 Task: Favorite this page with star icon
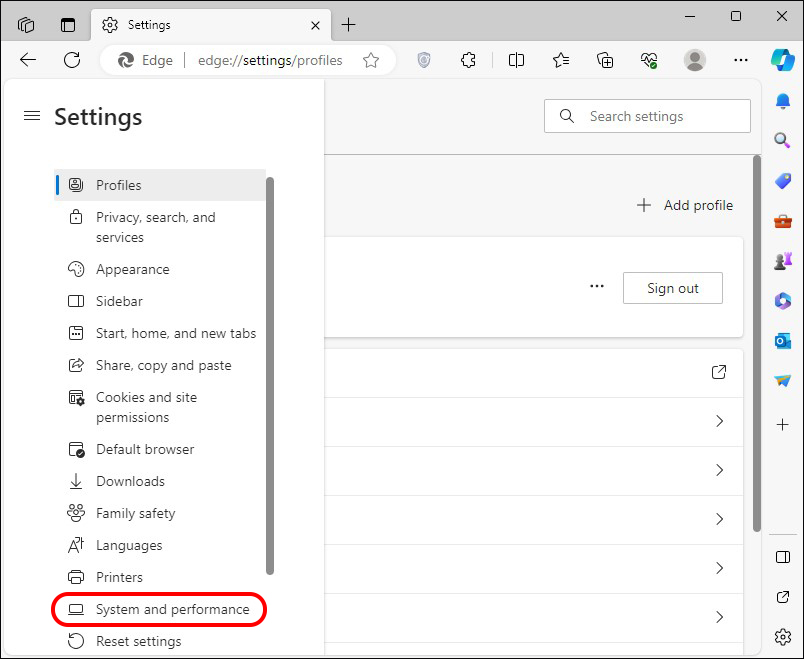[x=371, y=60]
